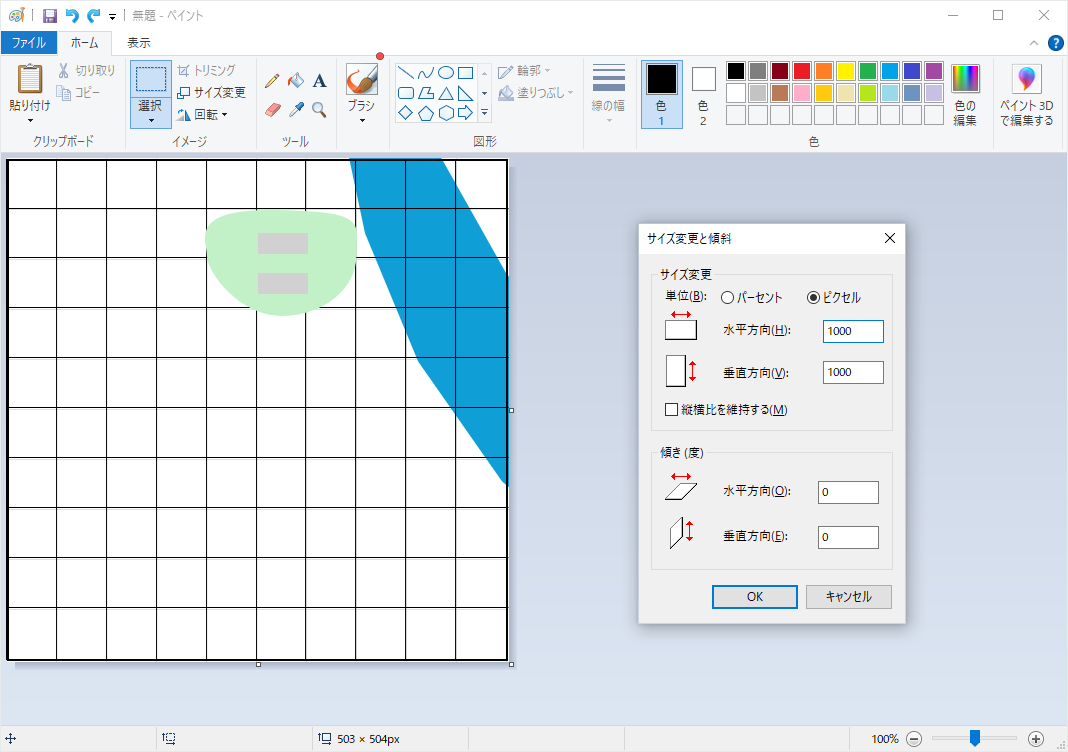Open the File (ファイル) menu
1068x752 pixels.
(x=29, y=42)
